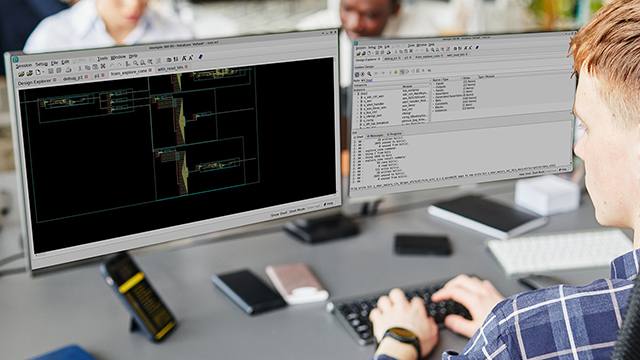This screenshot has width=640, height=360.
Task: Close the with_read_bits tab on left monitor
Action: pos(186,67)
